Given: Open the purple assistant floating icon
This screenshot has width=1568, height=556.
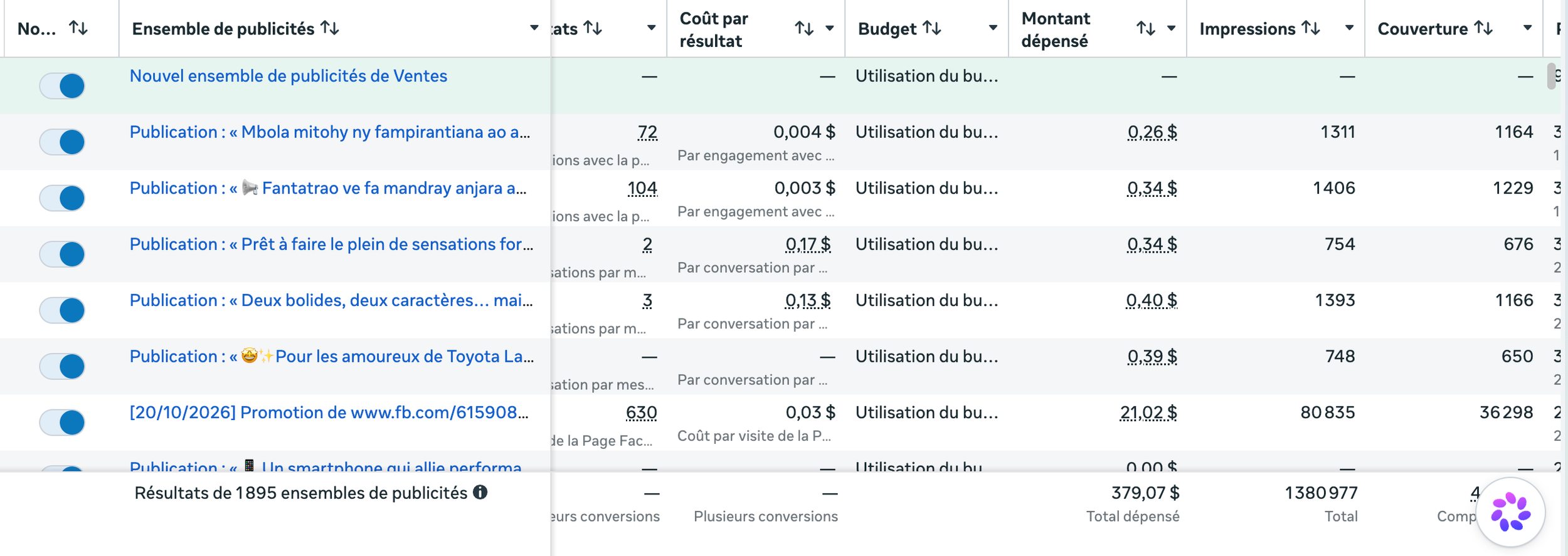Looking at the screenshot, I should [1510, 512].
